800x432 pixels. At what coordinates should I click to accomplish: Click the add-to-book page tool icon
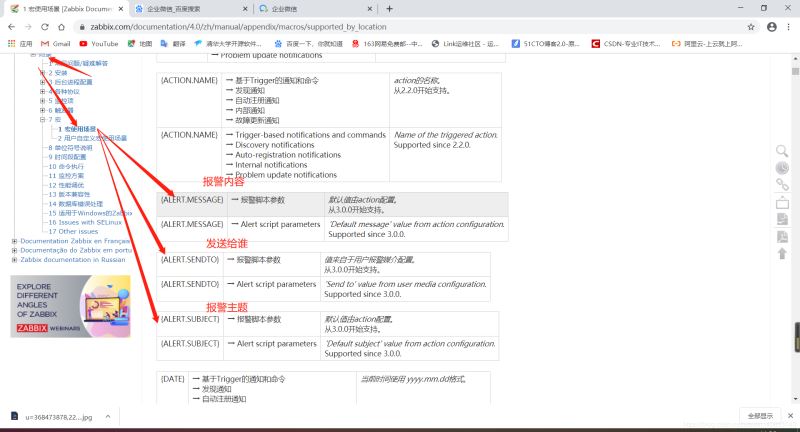coord(782,202)
